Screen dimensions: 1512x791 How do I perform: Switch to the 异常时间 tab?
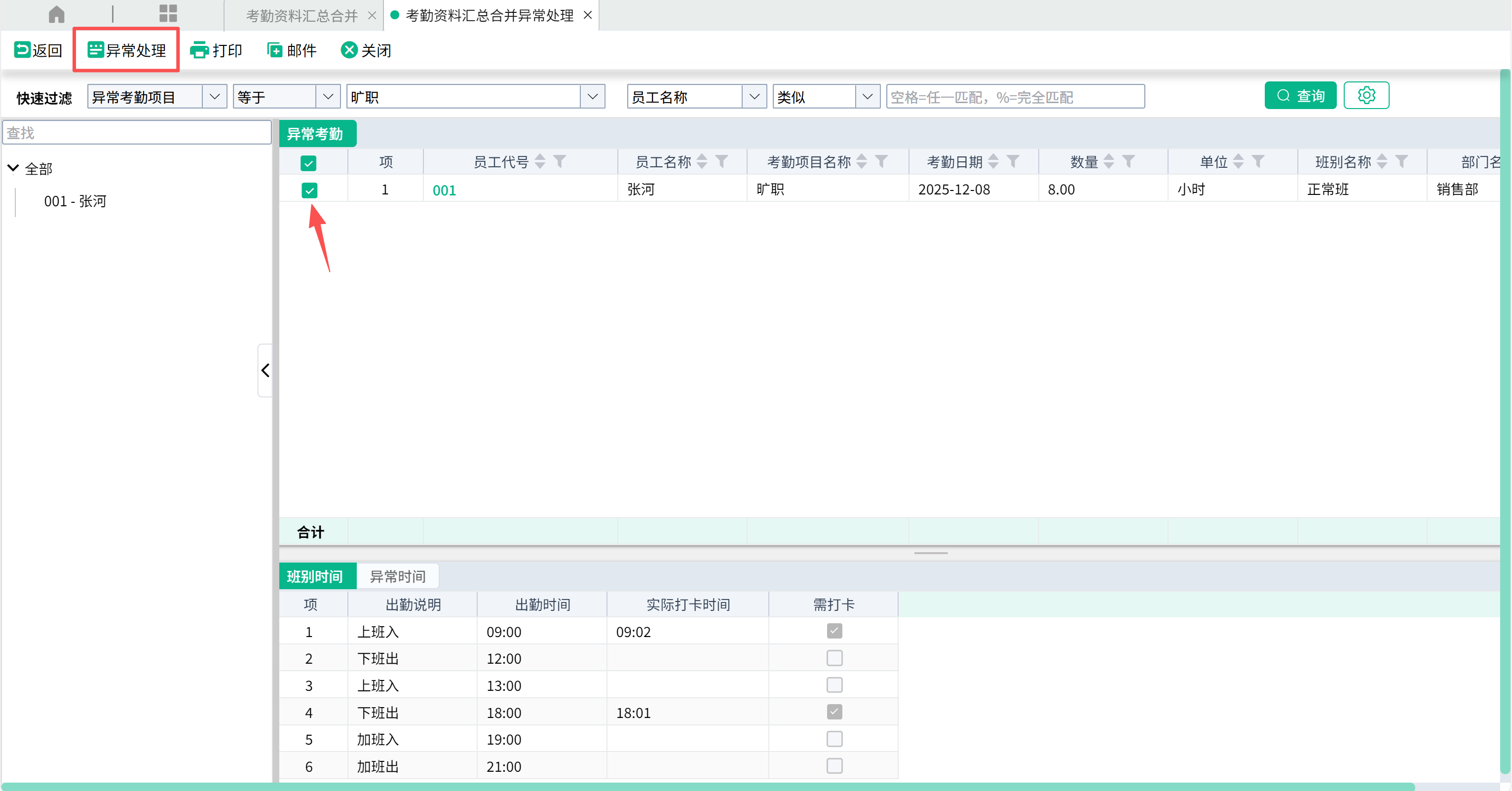pos(397,576)
